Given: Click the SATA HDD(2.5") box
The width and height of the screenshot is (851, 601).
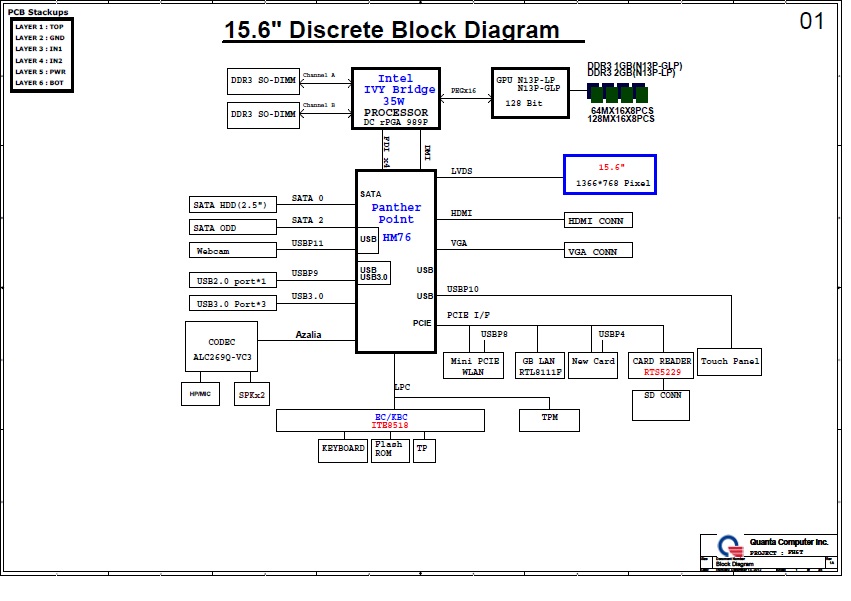Looking at the screenshot, I should 232,205.
